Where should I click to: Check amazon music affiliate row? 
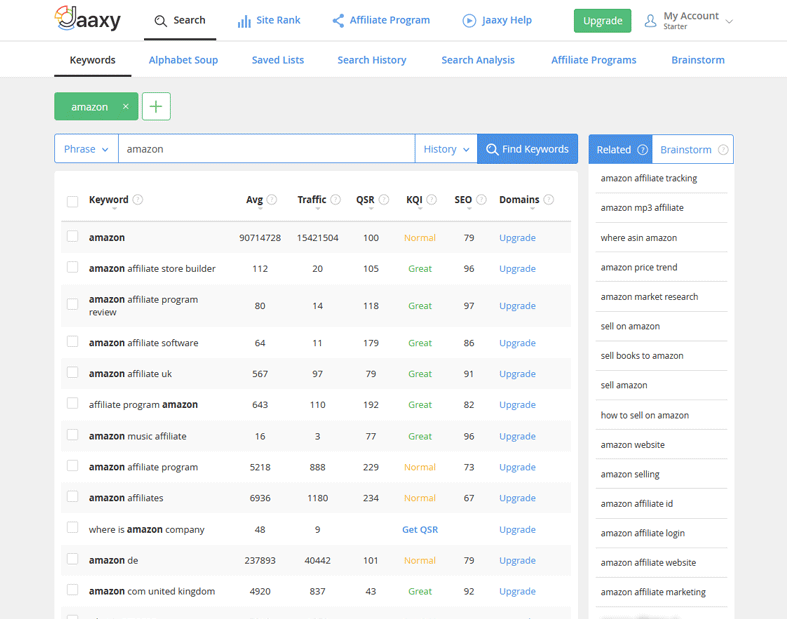pyautogui.click(x=72, y=434)
